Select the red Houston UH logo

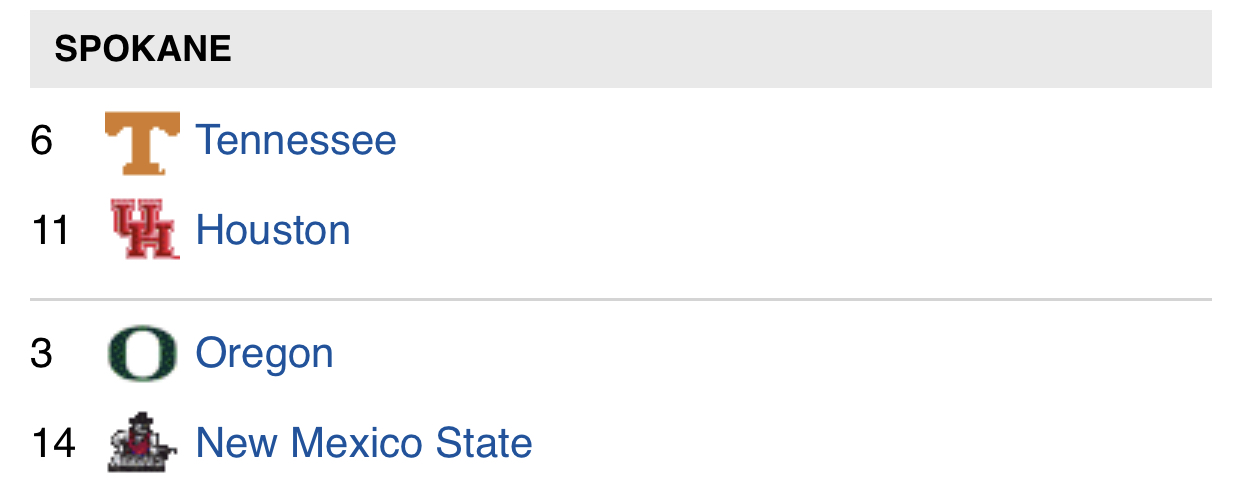143,229
